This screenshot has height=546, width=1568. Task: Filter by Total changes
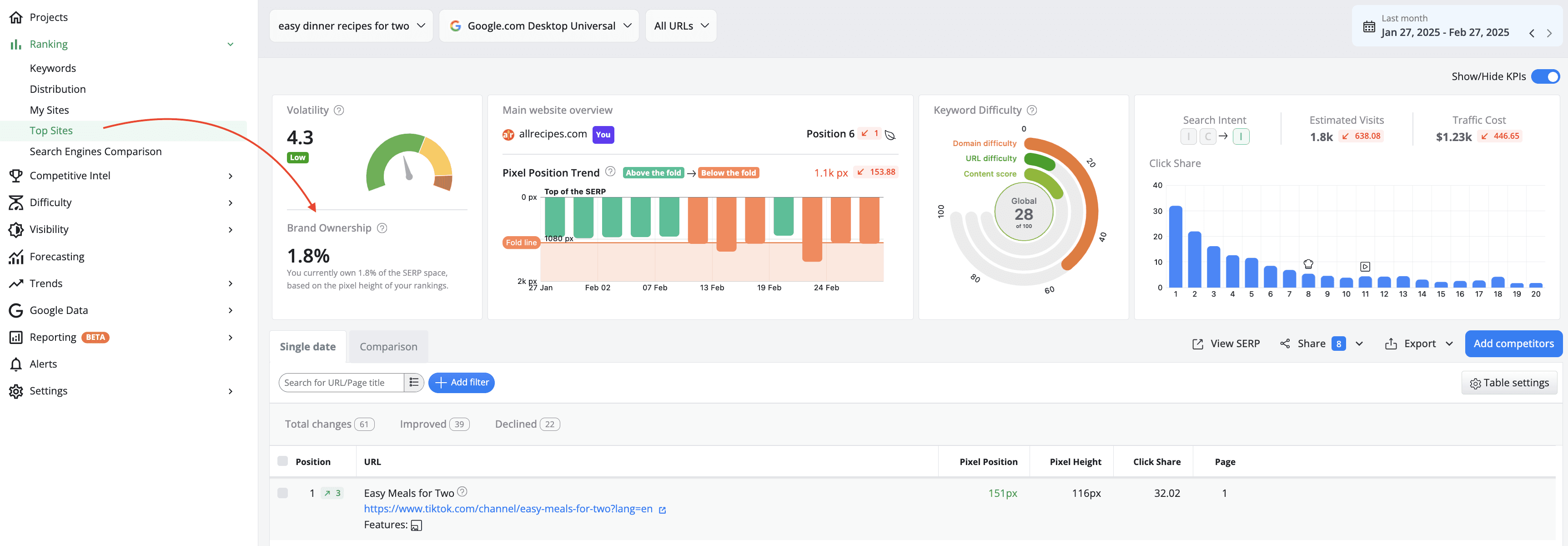329,424
